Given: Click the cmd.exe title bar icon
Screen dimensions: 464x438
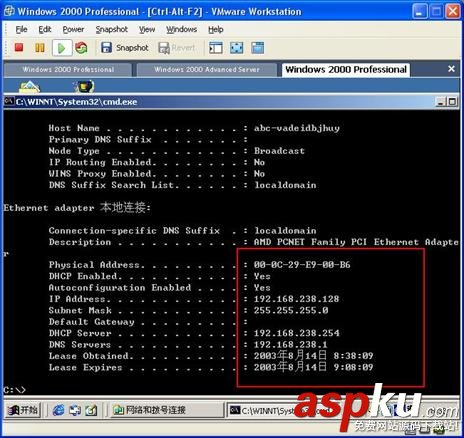Looking at the screenshot, I should click(x=9, y=101).
